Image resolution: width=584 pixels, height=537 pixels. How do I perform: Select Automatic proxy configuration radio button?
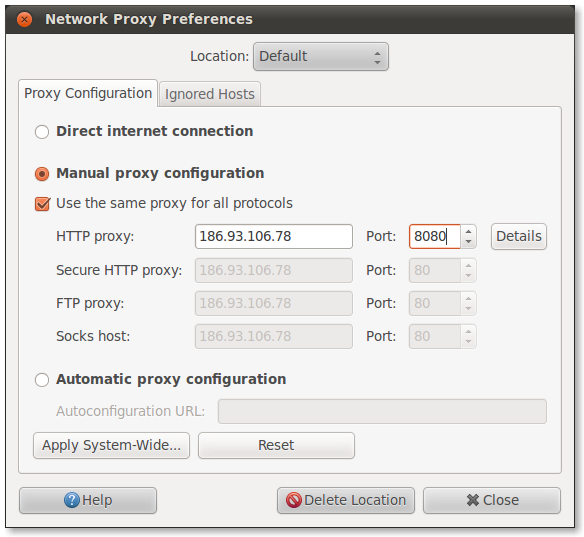click(x=42, y=380)
